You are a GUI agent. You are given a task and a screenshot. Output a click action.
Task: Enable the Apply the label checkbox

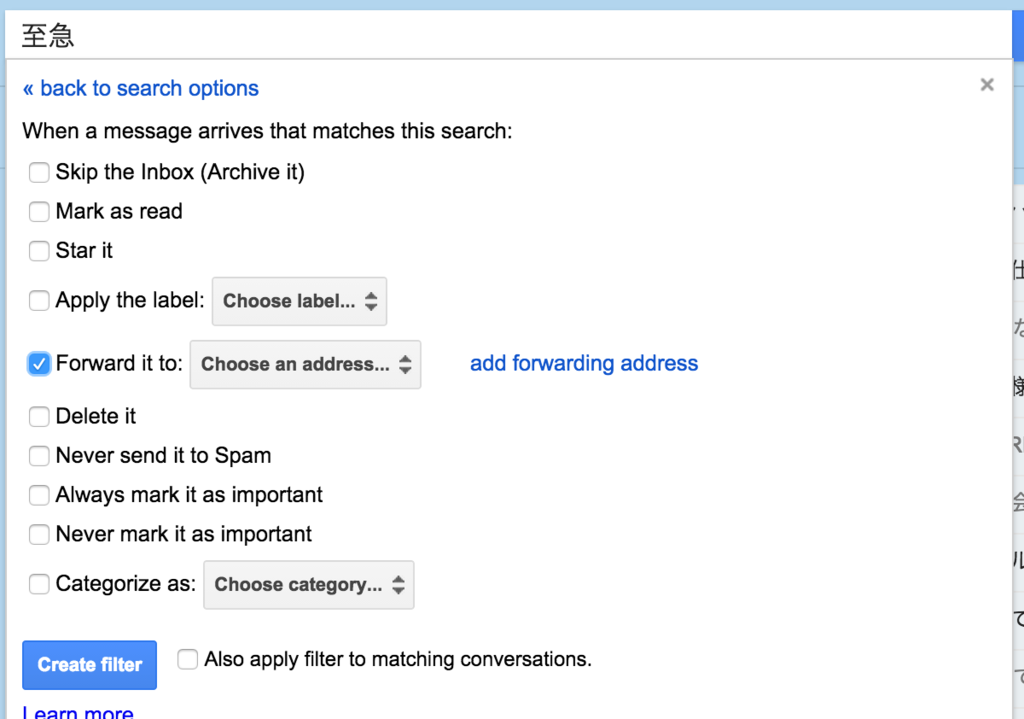pyautogui.click(x=39, y=301)
